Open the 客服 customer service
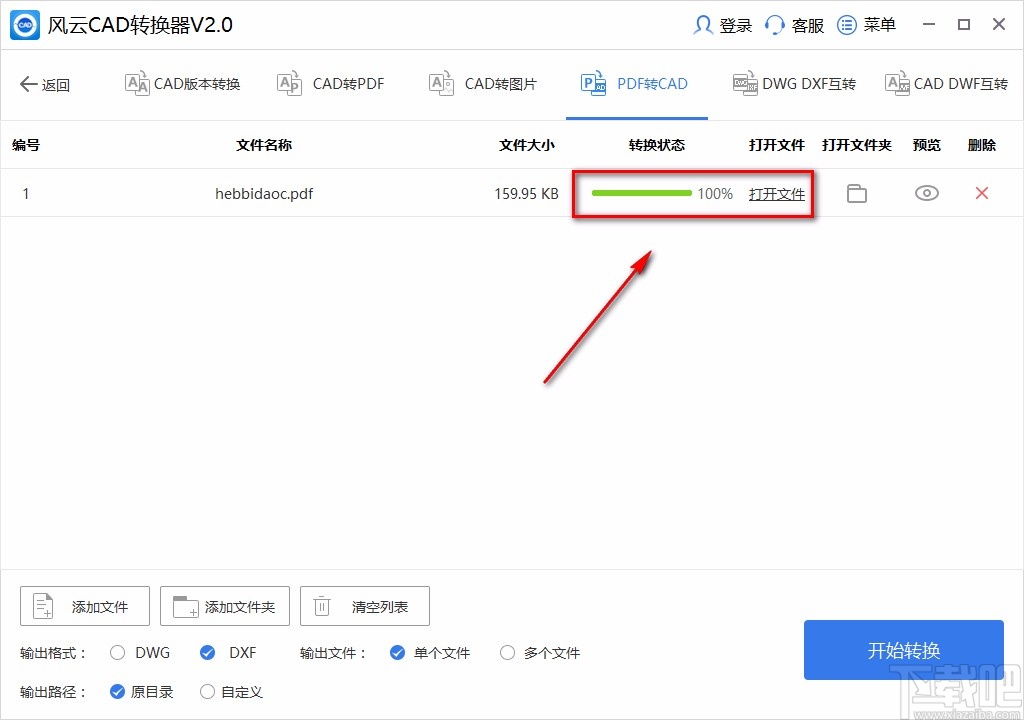This screenshot has height=720, width=1024. pos(793,25)
